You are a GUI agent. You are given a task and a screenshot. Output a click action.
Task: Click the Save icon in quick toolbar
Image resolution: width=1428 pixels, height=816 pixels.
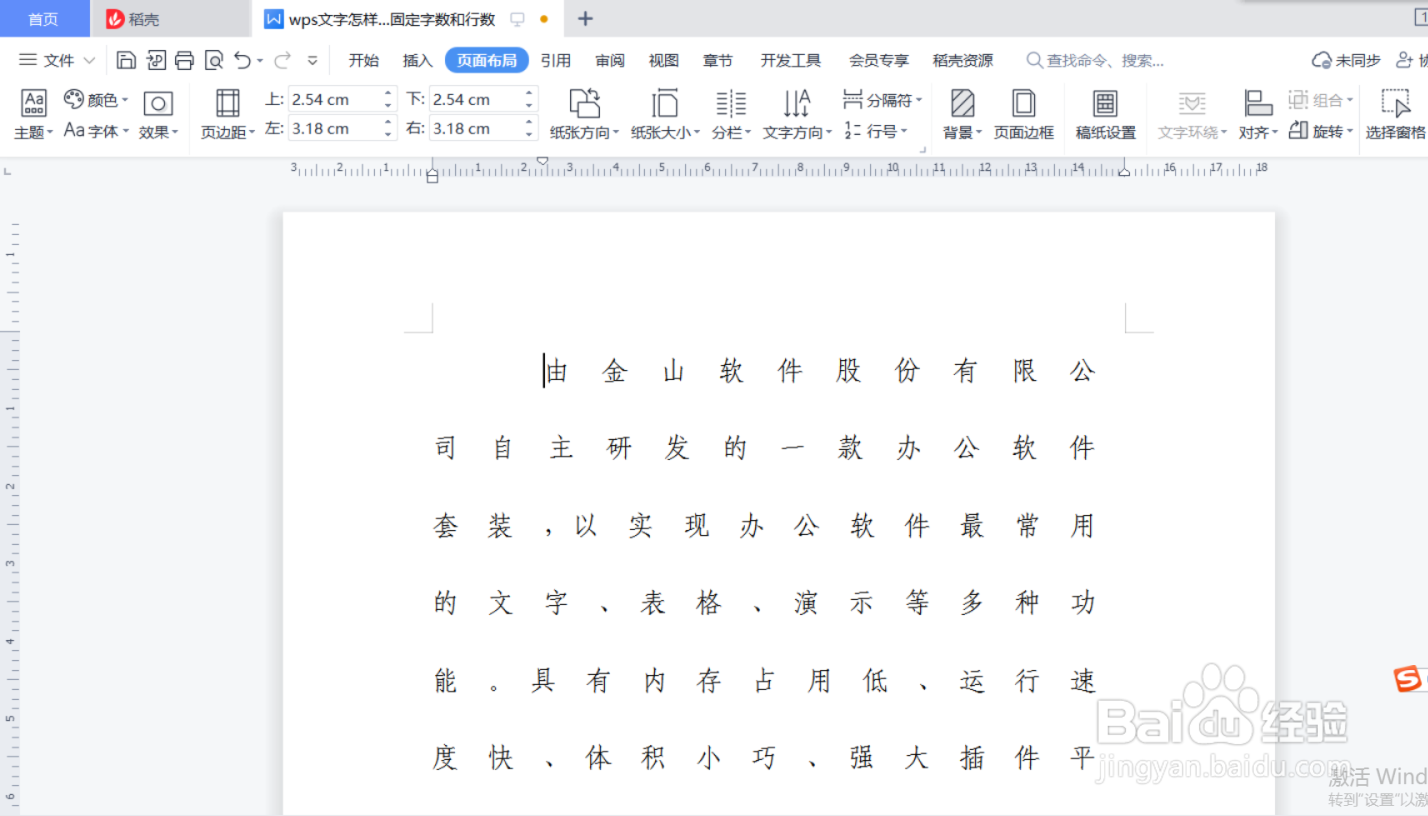126,61
